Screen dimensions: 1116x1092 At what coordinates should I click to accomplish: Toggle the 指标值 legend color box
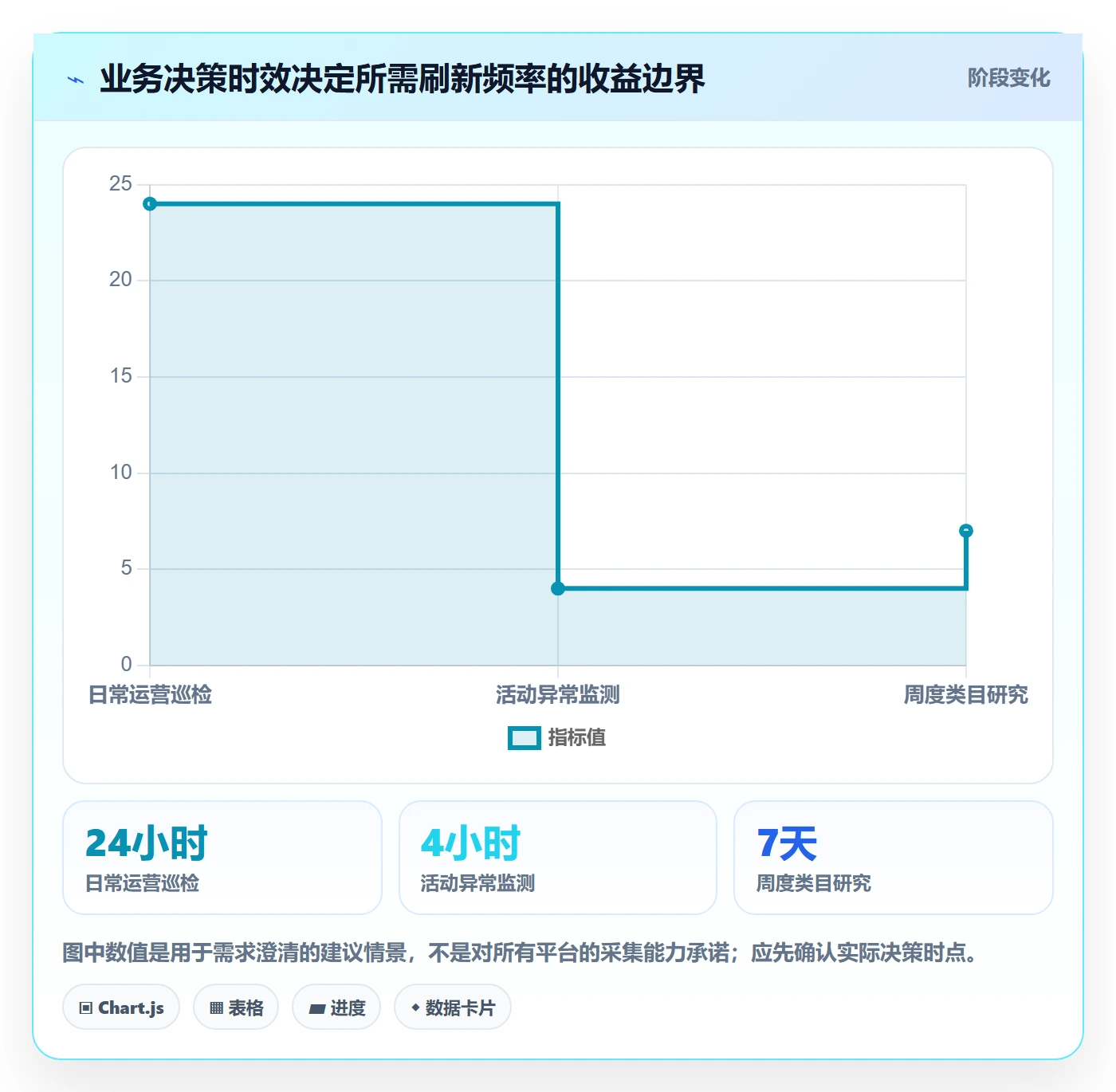[x=525, y=738]
